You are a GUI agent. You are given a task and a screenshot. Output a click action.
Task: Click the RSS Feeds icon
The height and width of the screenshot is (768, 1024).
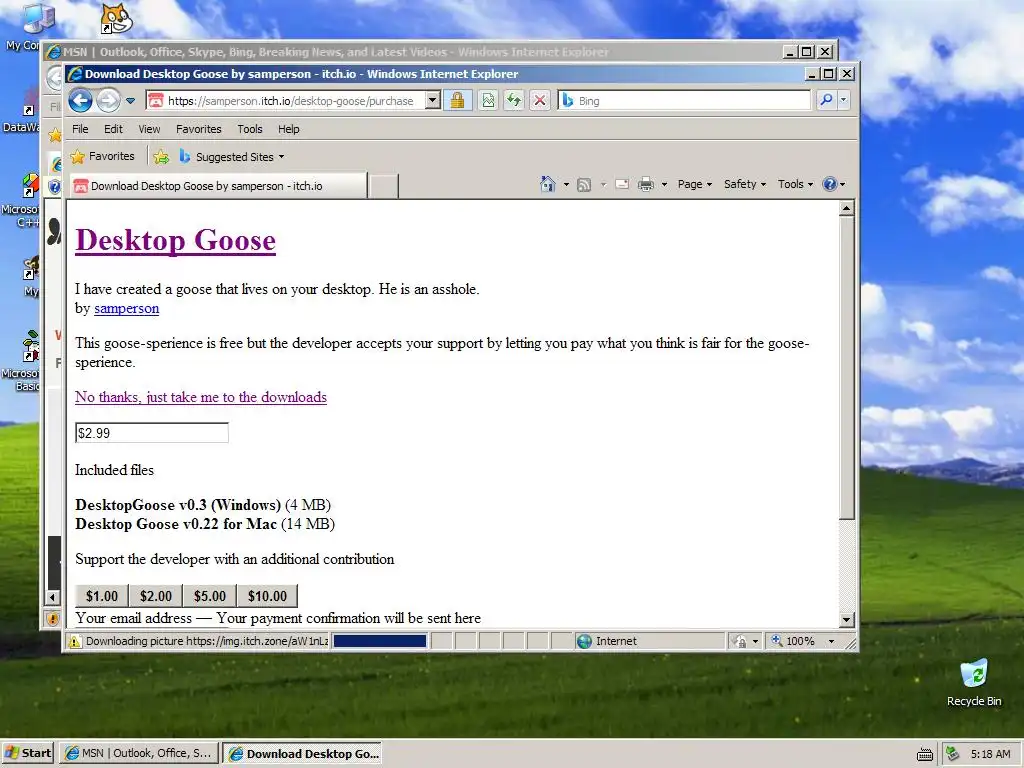pos(584,185)
